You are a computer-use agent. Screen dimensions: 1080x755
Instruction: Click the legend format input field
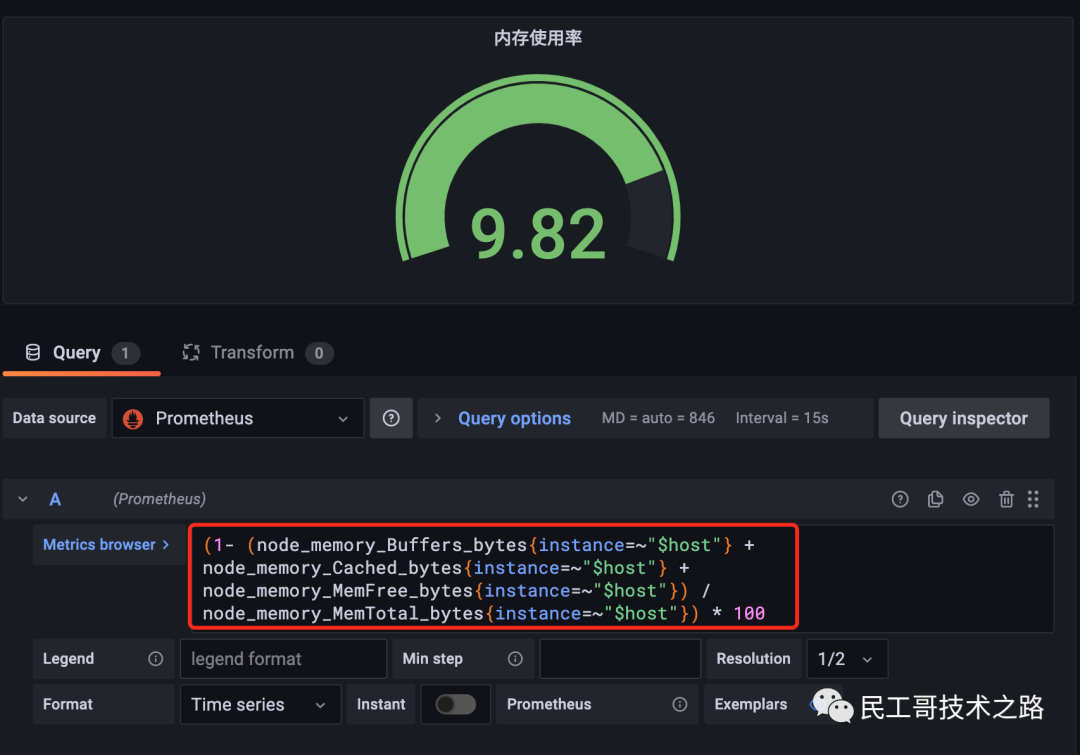click(x=283, y=659)
